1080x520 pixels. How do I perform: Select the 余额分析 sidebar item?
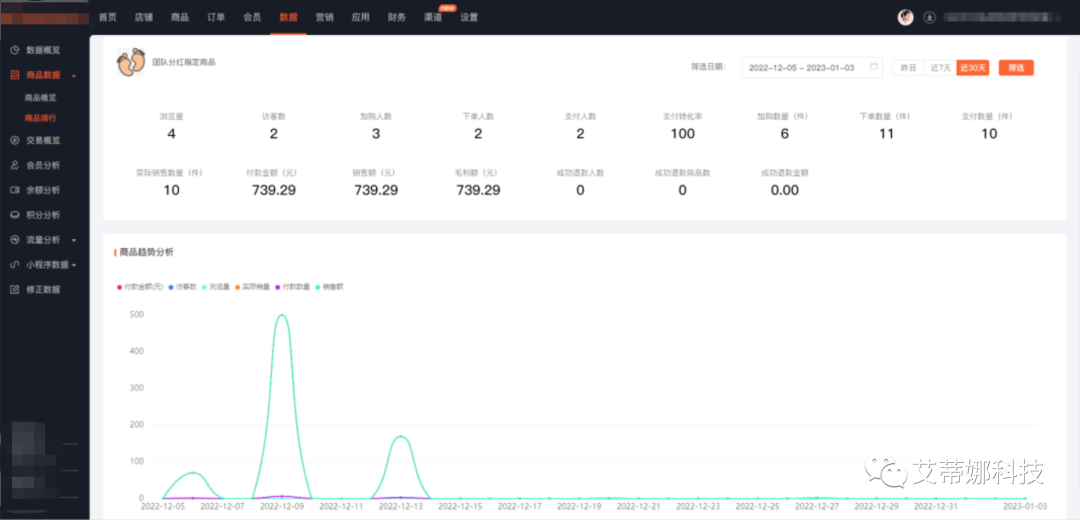pos(43,190)
